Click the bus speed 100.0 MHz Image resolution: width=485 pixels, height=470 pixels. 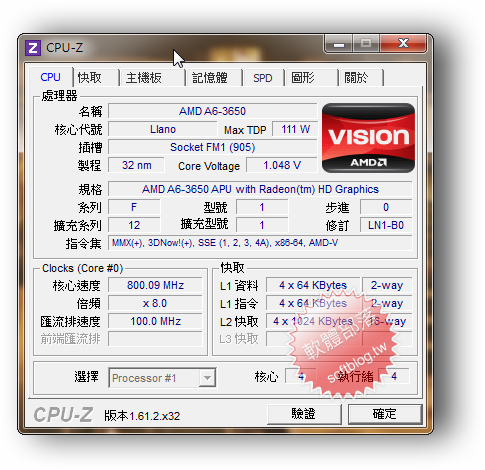click(x=155, y=321)
